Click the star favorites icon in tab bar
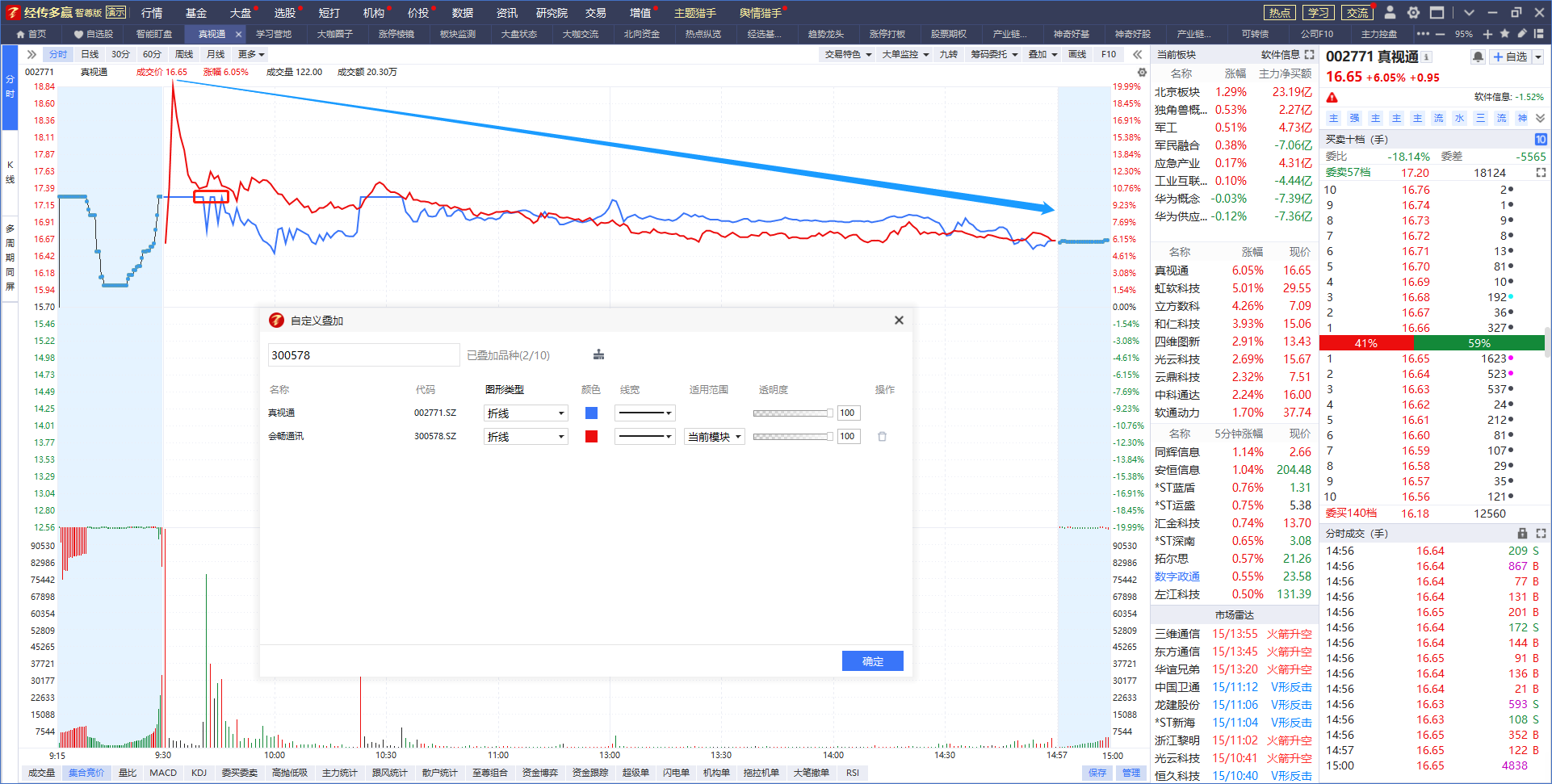 pyautogui.click(x=1504, y=34)
